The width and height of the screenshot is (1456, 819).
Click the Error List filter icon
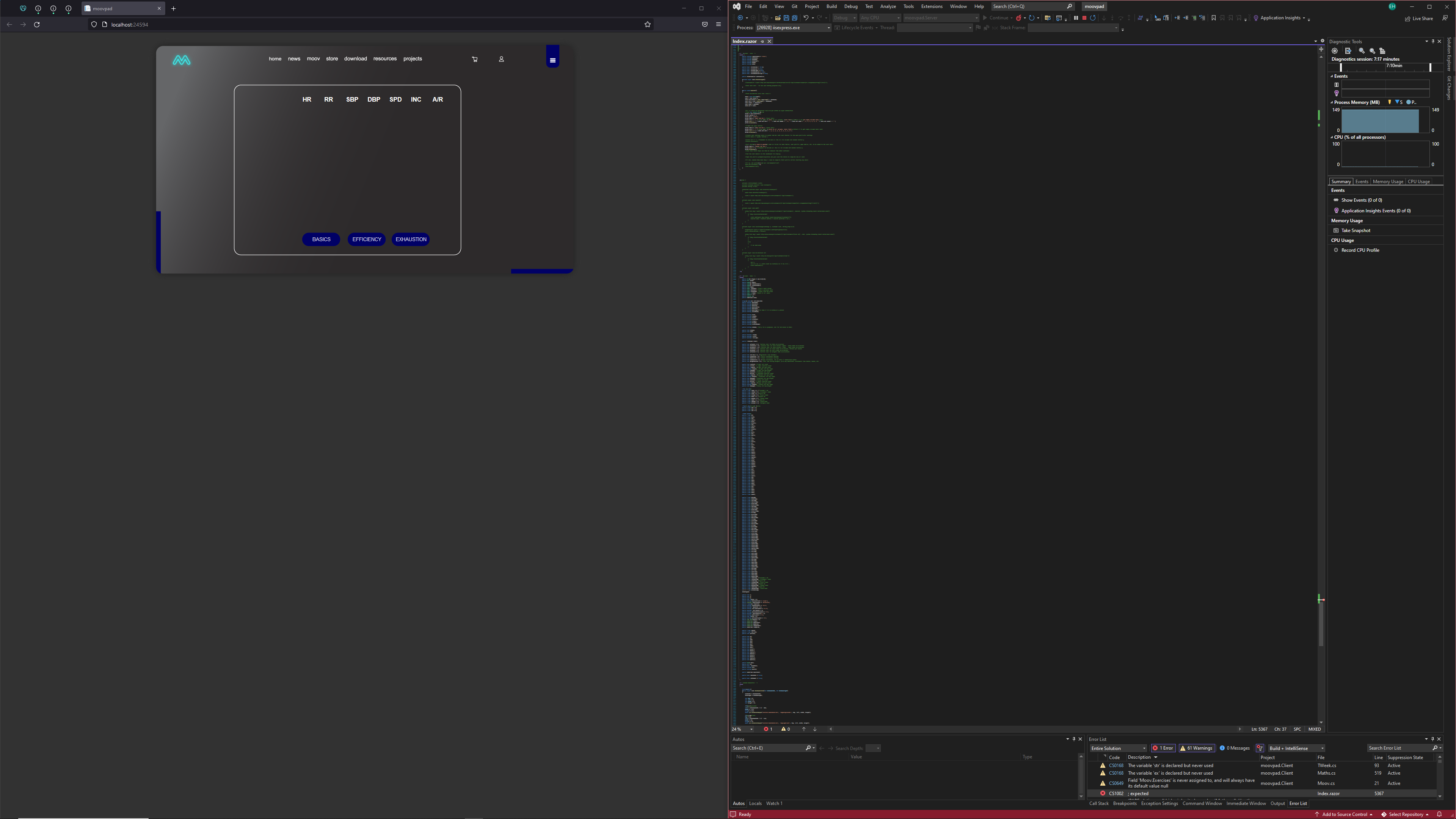[x=1260, y=748]
